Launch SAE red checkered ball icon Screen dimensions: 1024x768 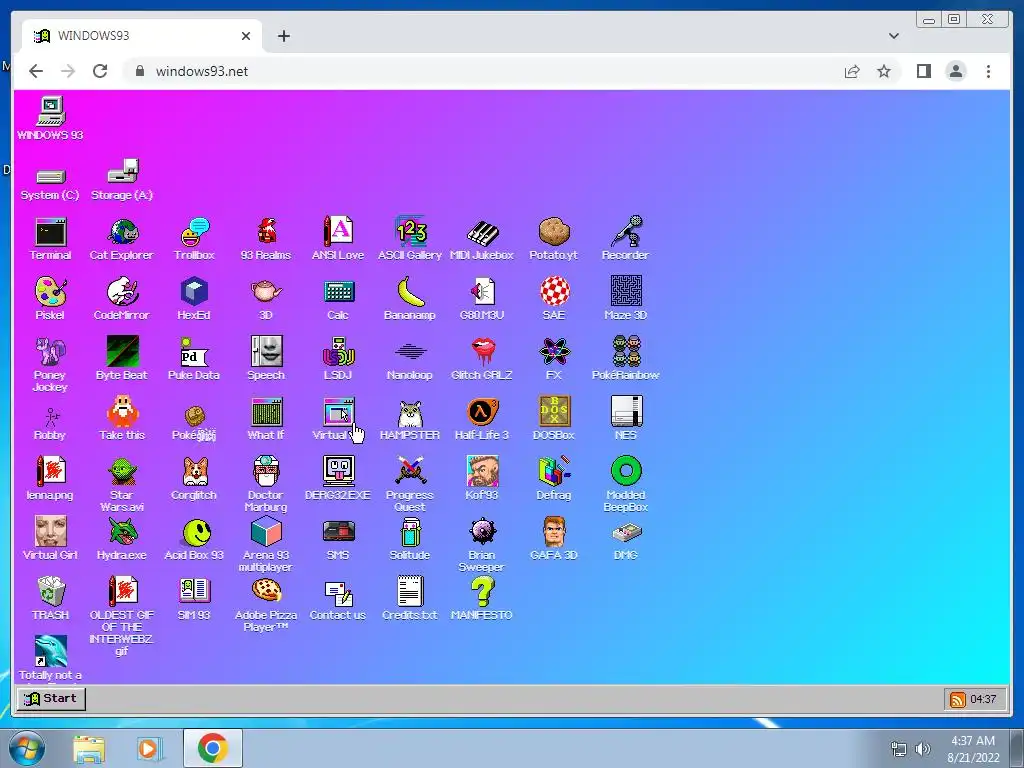(554, 291)
